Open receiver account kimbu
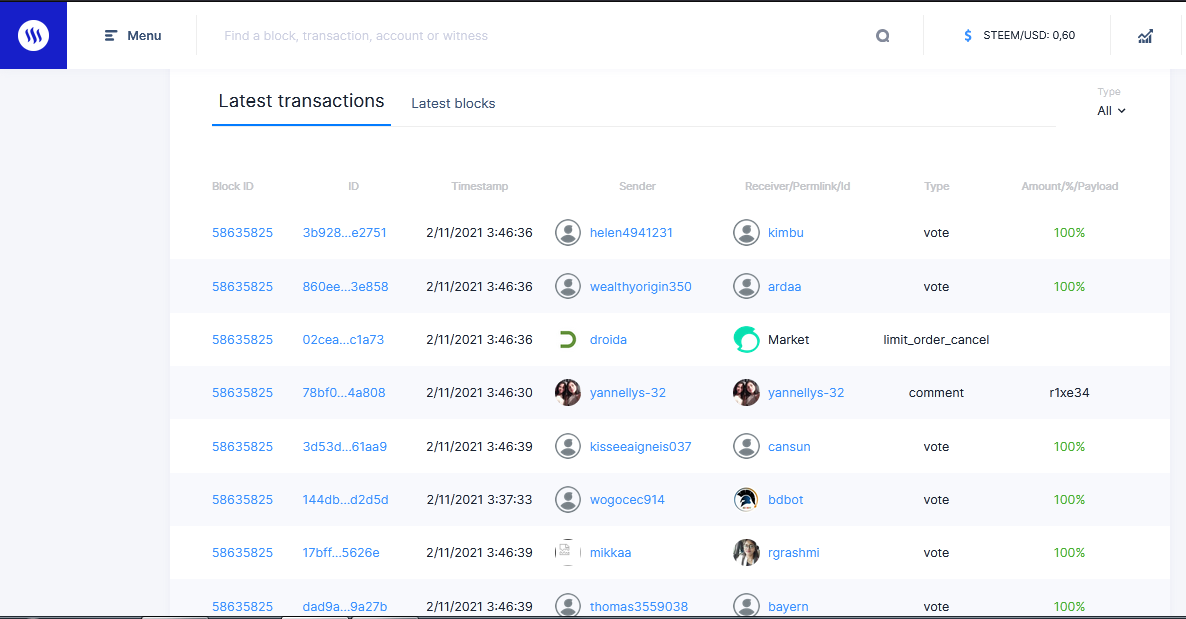Image resolution: width=1186 pixels, height=619 pixels. 785,233
